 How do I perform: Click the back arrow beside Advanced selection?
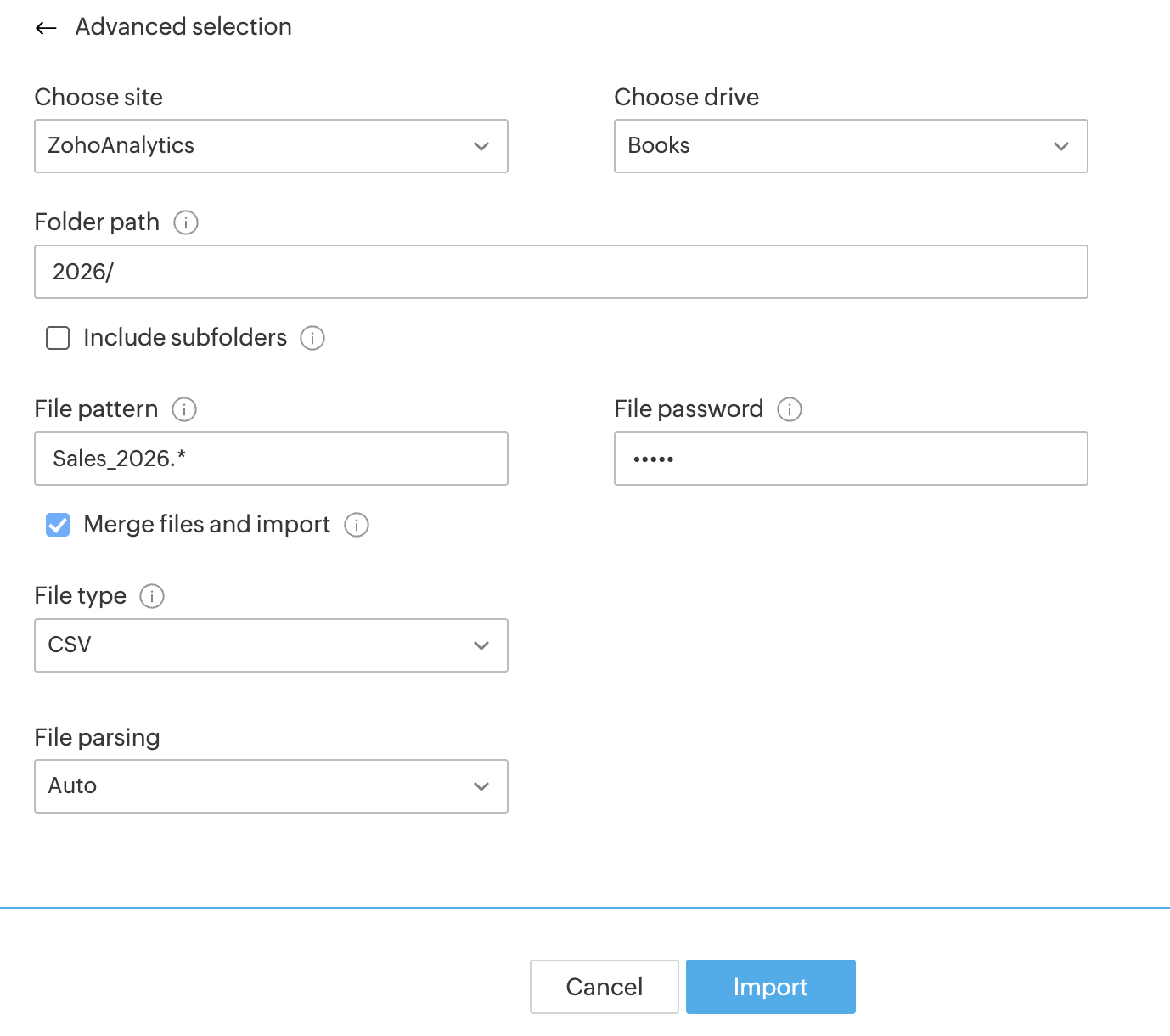[x=46, y=28]
